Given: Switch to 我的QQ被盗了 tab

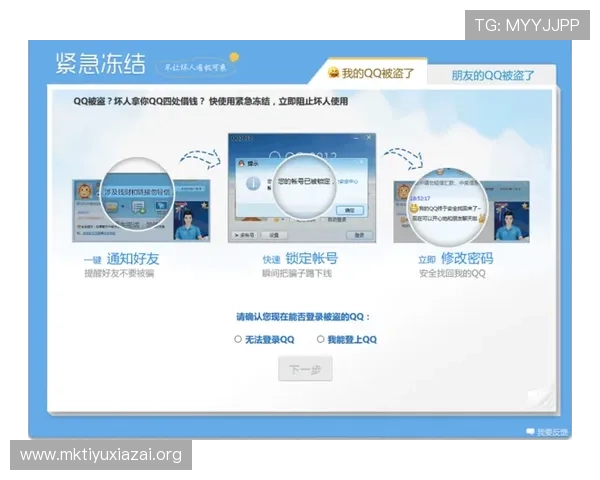Looking at the screenshot, I should point(369,73).
